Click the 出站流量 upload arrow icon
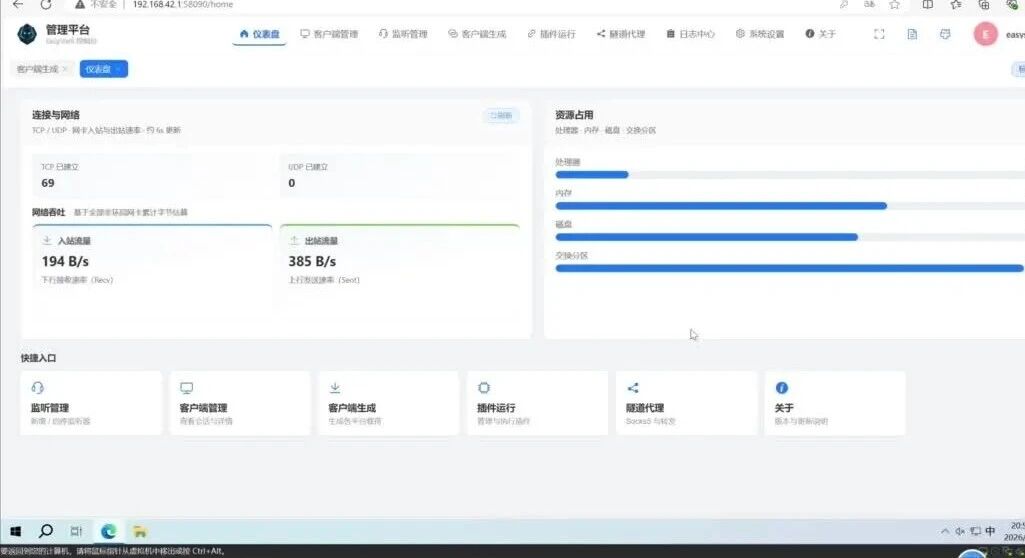 pyautogui.click(x=294, y=240)
